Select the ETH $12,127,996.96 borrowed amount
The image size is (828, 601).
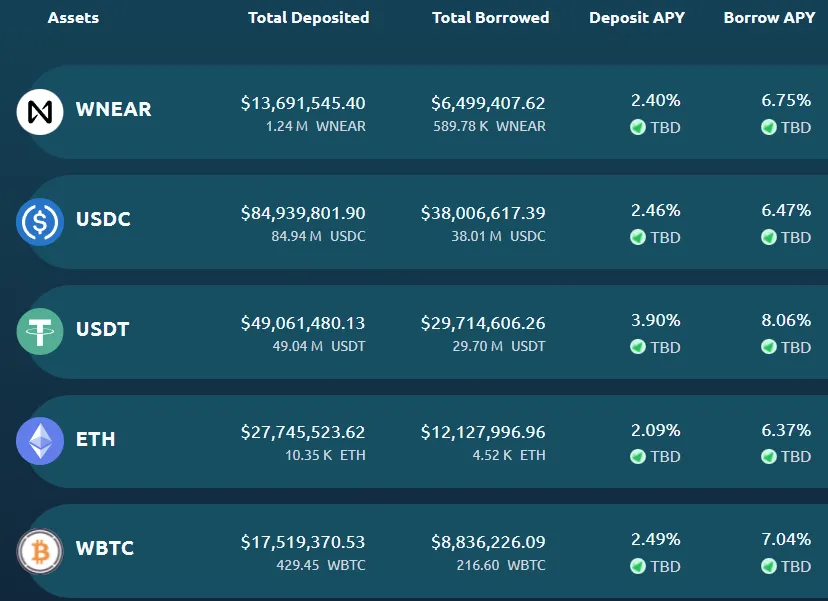pos(483,432)
